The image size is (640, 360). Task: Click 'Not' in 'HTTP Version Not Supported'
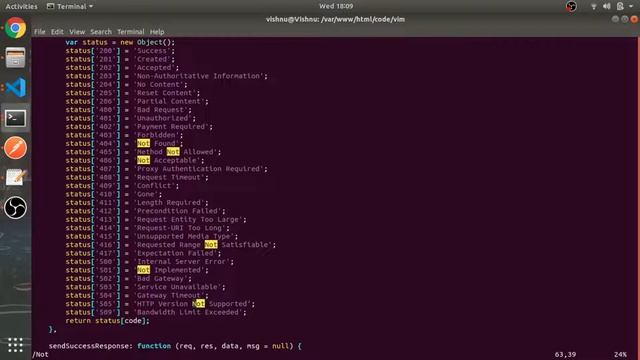click(198, 304)
